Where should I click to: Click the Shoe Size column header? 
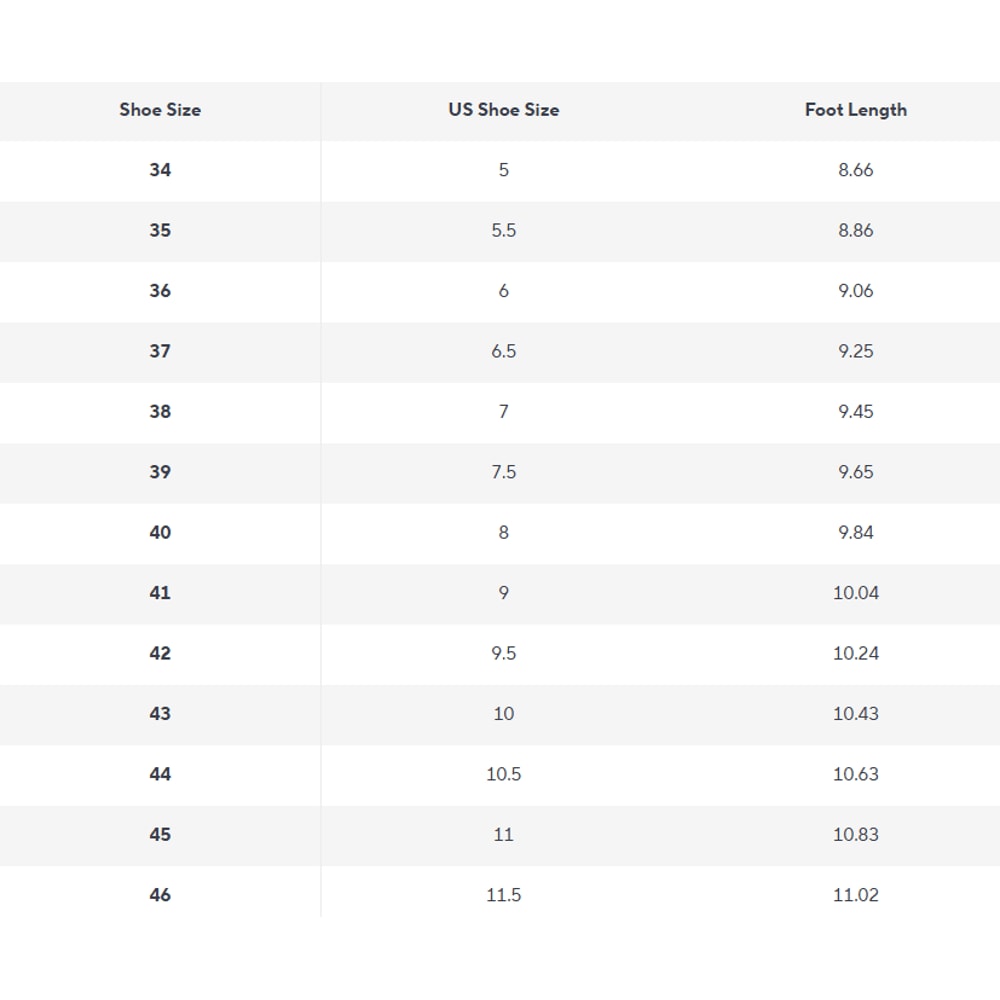click(160, 110)
